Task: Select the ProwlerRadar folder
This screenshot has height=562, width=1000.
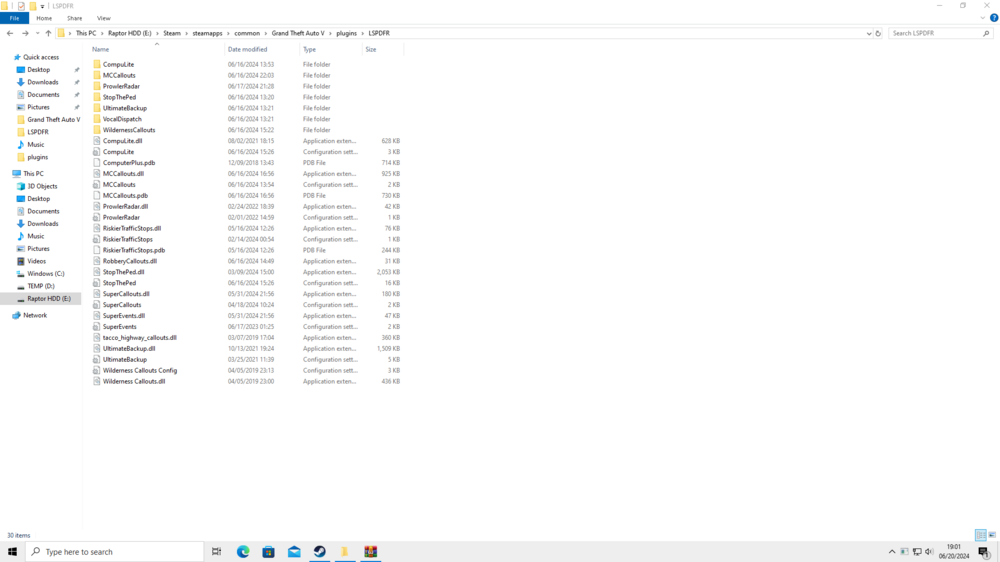Action: click(x=121, y=86)
